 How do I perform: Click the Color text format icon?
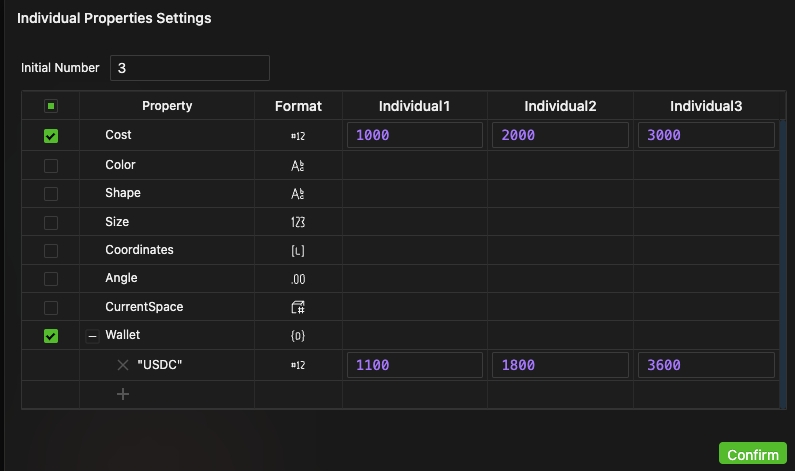coord(297,165)
